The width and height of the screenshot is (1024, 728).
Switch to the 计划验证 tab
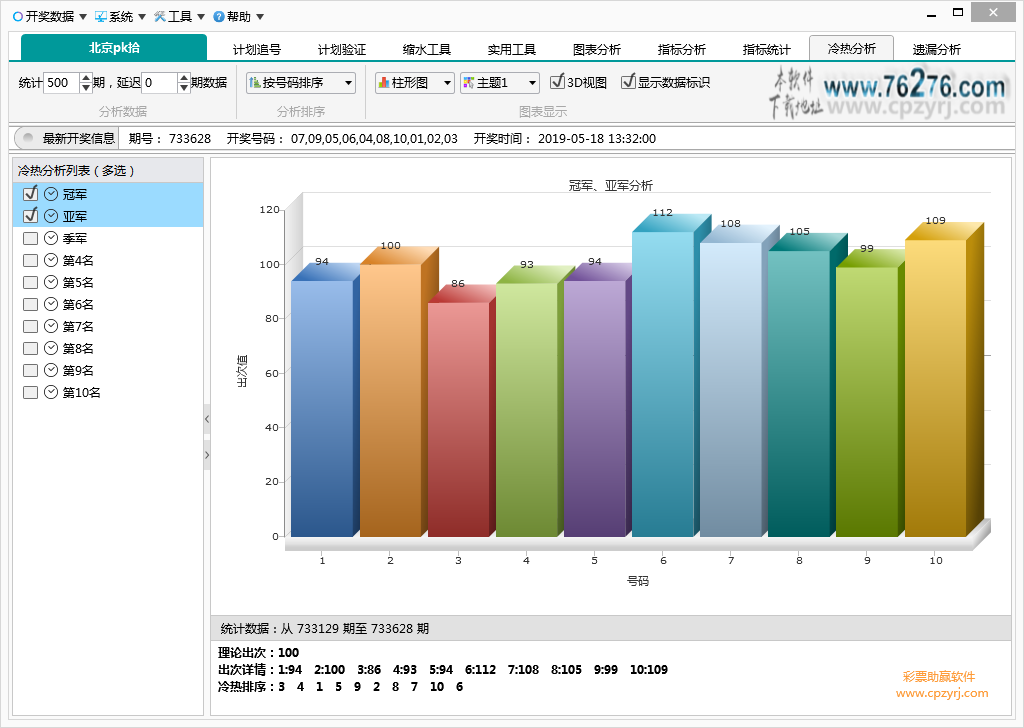342,50
